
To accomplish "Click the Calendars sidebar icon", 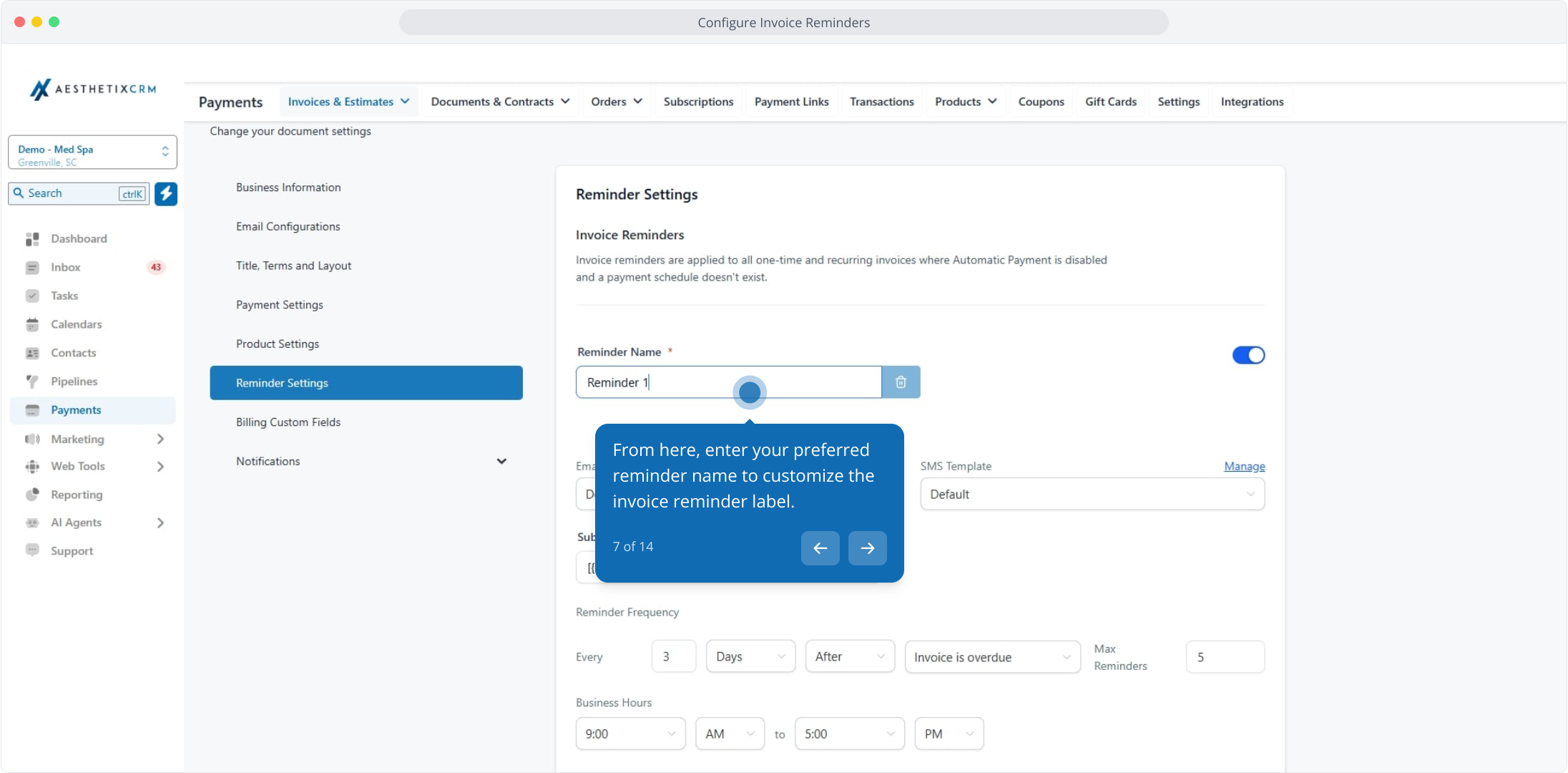I will (x=32, y=324).
